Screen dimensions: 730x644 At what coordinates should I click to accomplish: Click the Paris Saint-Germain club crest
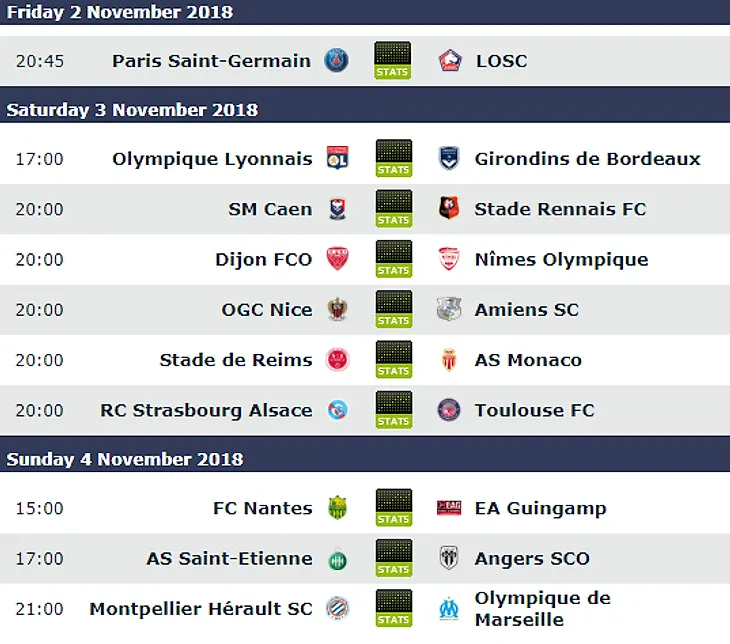[x=336, y=61]
